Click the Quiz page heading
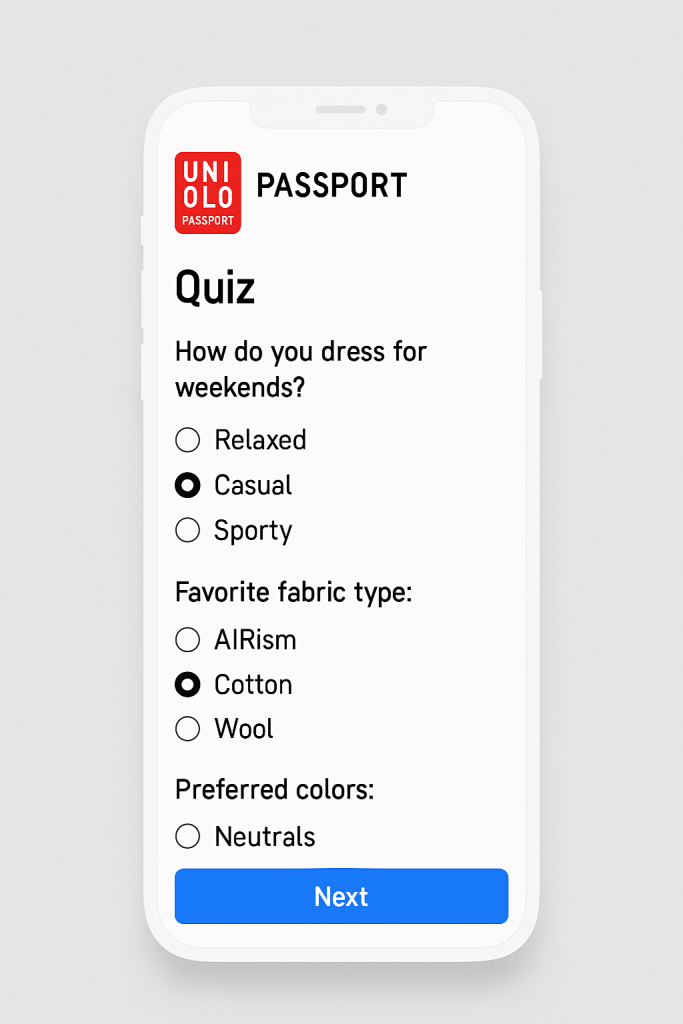The image size is (683, 1024). [x=215, y=289]
